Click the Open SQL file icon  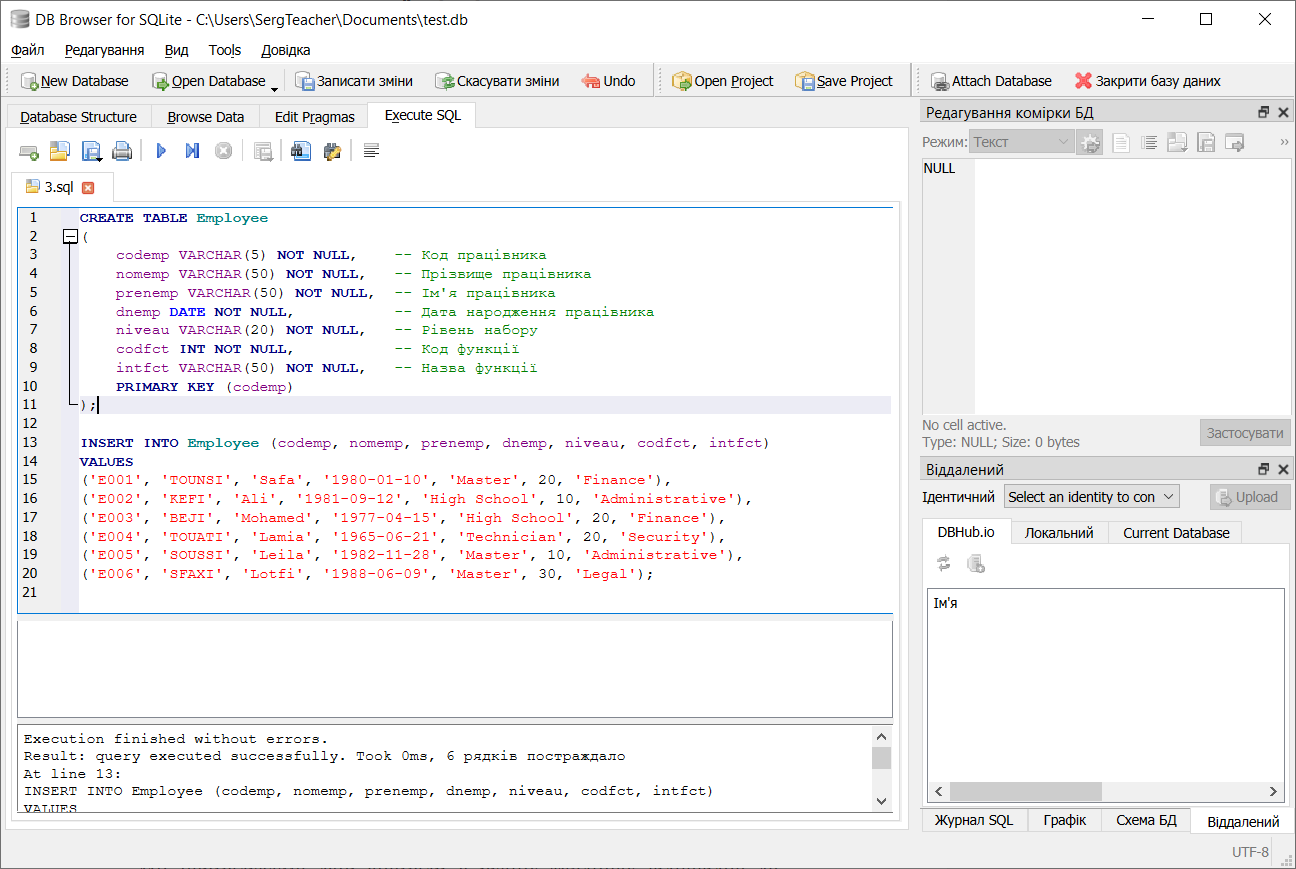60,151
